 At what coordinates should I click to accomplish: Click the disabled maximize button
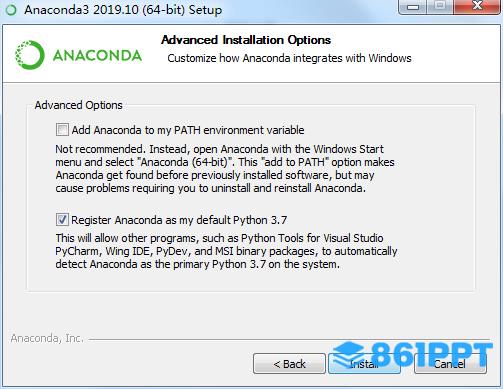(440, 7)
